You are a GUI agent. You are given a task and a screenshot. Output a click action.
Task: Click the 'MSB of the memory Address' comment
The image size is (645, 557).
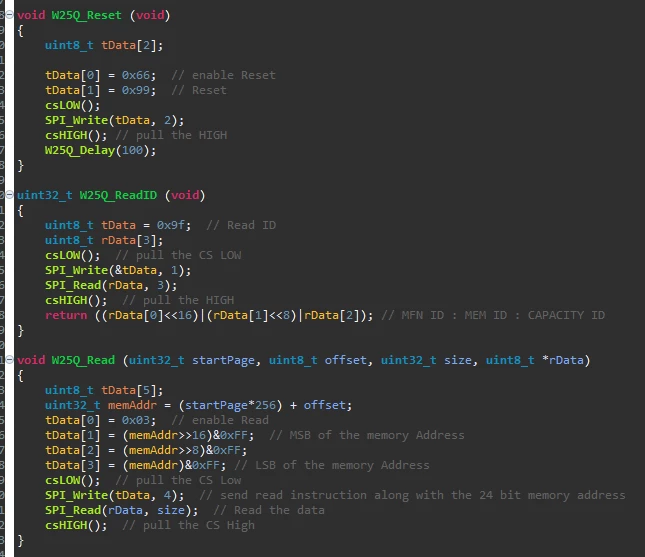point(377,435)
